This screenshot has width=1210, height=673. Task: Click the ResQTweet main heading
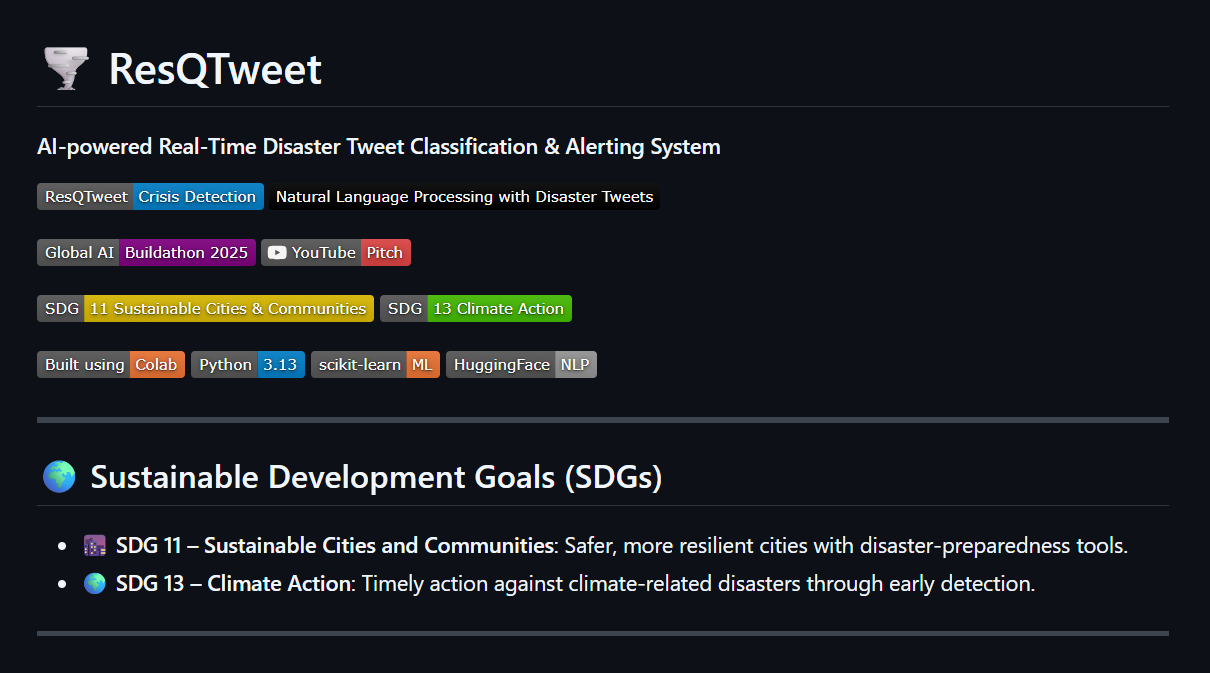[215, 70]
